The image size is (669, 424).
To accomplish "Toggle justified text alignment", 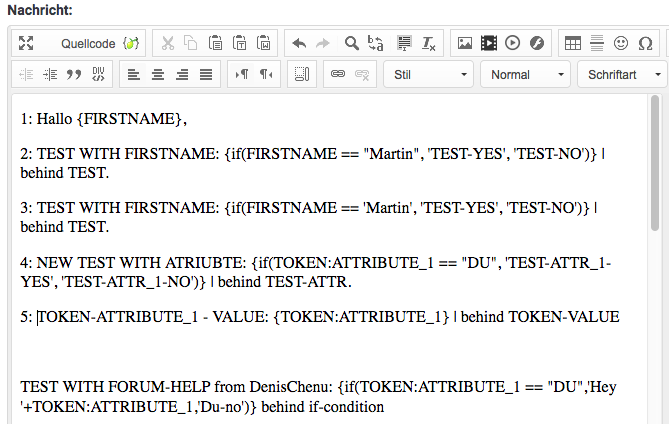I will [x=206, y=74].
